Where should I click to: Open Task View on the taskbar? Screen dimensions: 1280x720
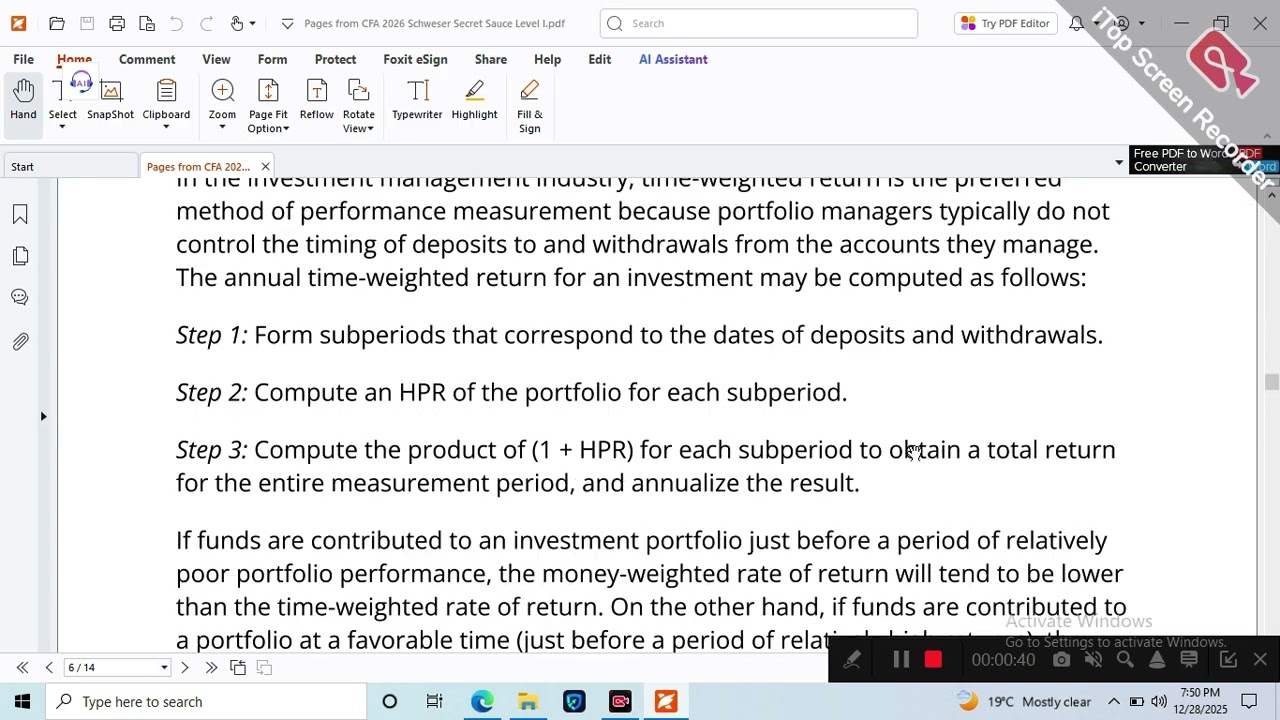click(434, 702)
